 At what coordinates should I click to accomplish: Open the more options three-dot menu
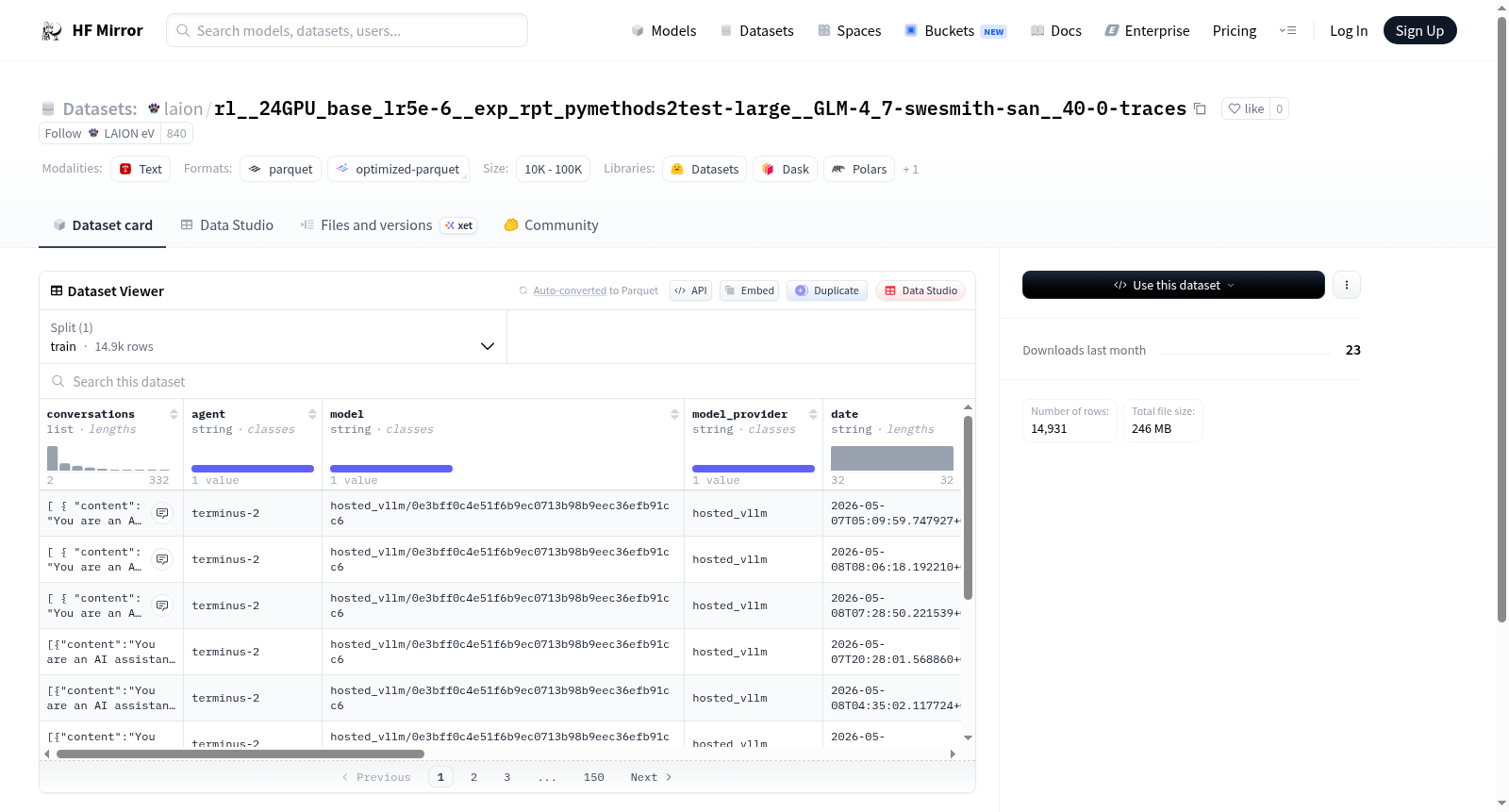pyautogui.click(x=1347, y=285)
